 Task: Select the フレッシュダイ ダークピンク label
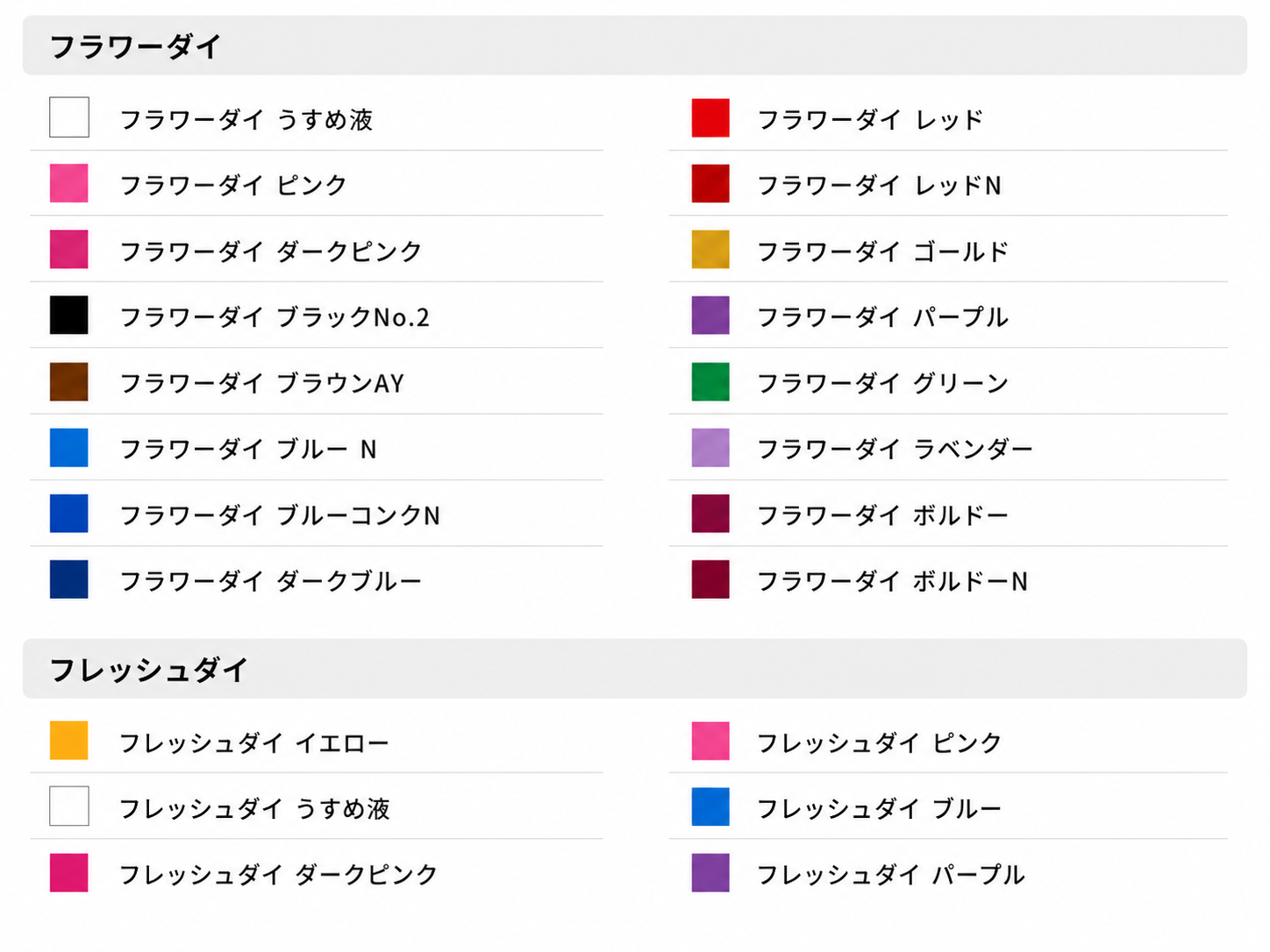tap(278, 874)
